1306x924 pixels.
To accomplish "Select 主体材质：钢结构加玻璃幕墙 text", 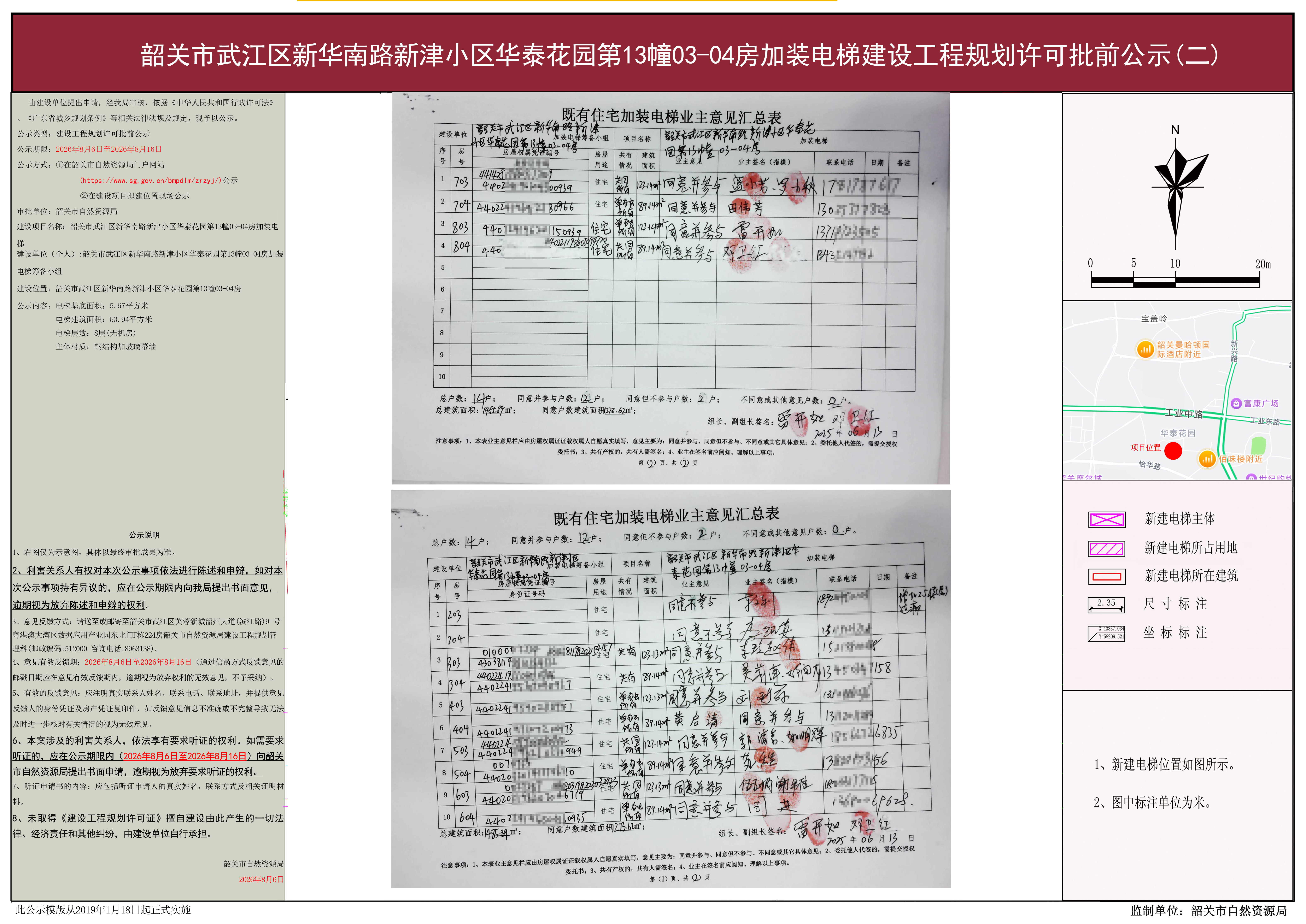I will (106, 347).
